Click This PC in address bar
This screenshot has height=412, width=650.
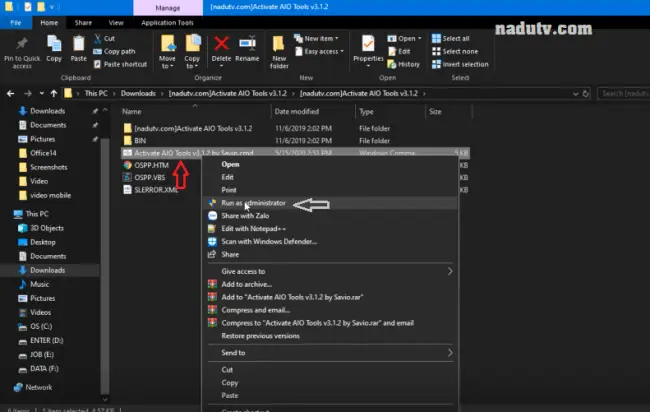(96, 94)
